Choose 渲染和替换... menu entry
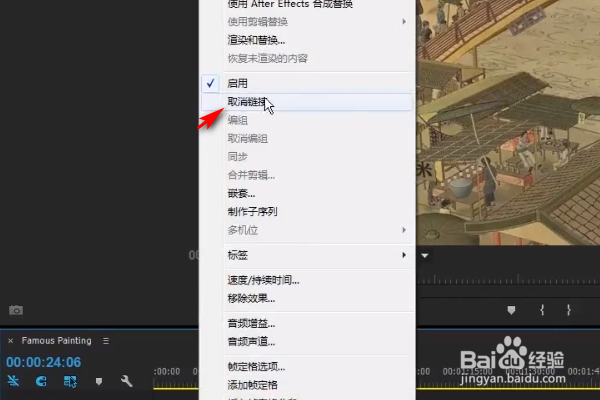Viewport: 600px width, 400px height. pos(307,40)
